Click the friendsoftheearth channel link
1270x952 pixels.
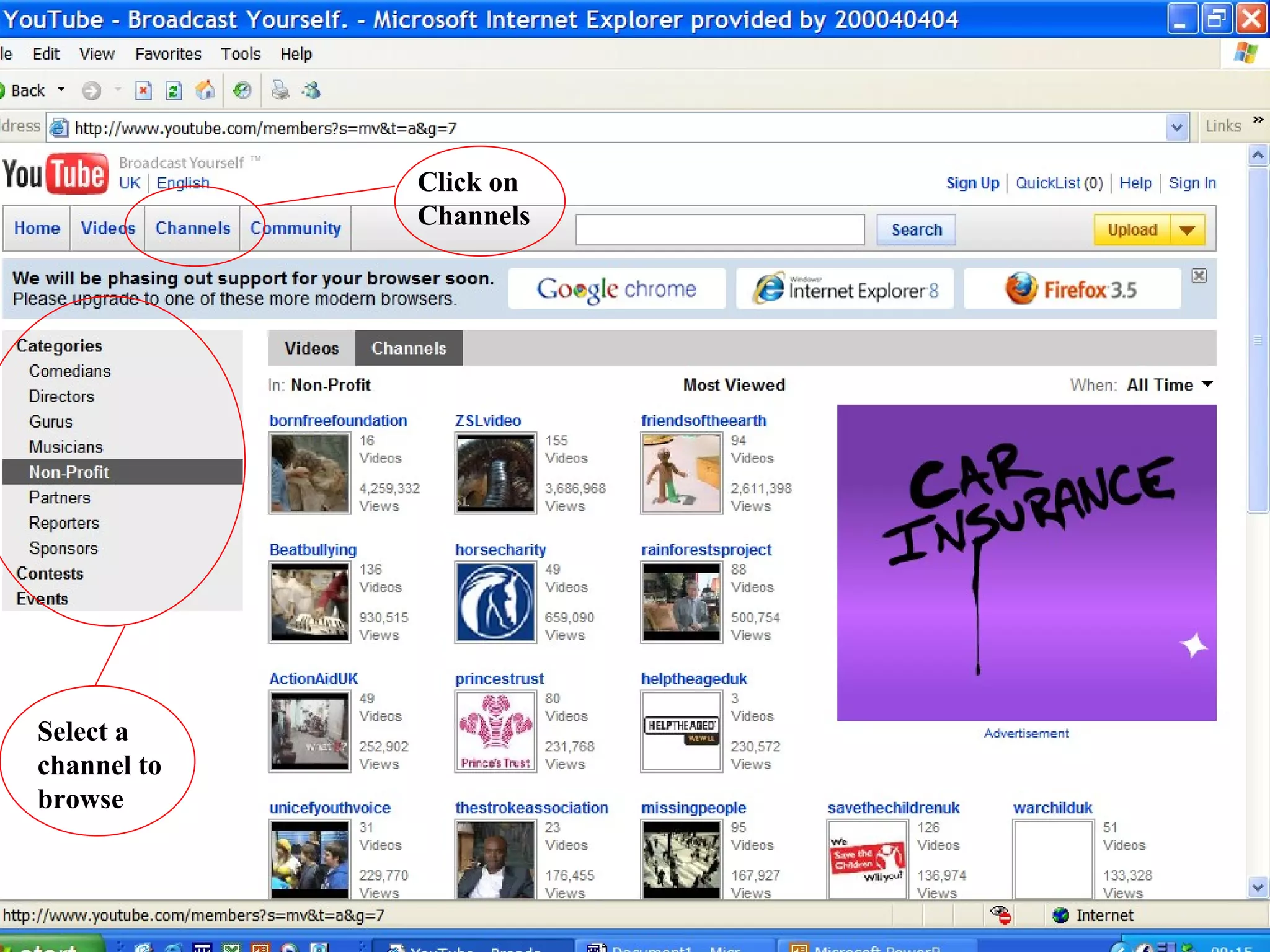click(x=704, y=421)
